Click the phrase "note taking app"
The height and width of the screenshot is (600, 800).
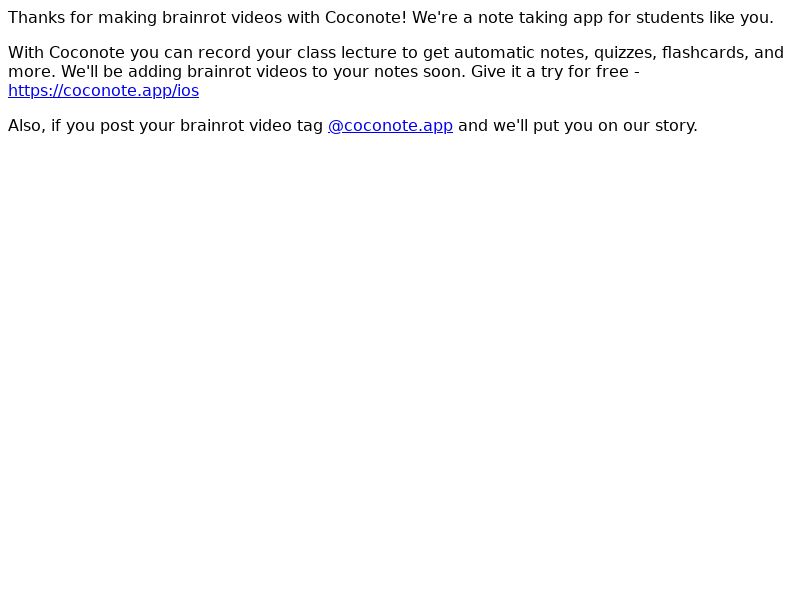click(x=540, y=18)
